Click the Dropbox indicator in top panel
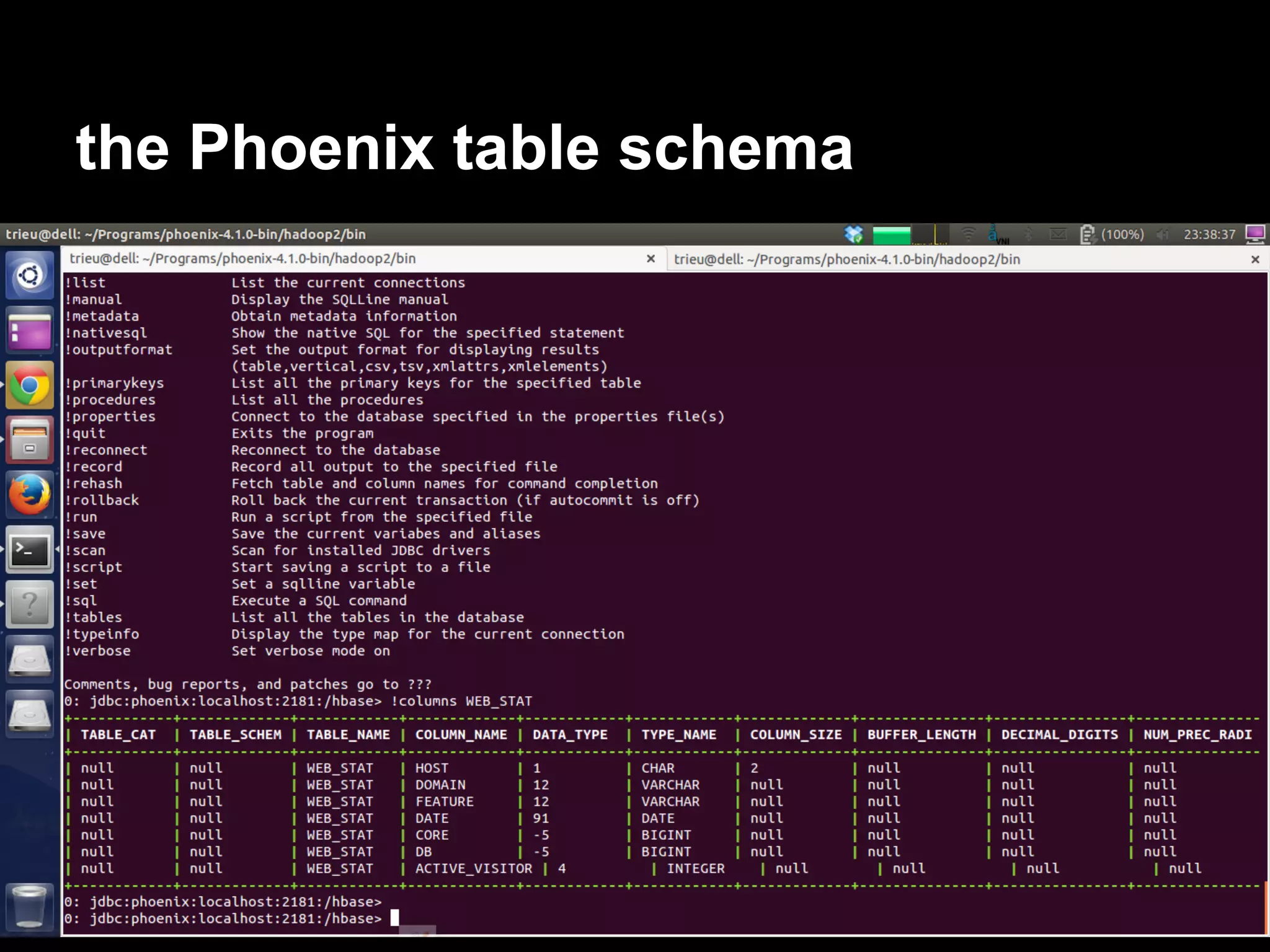 coord(854,234)
